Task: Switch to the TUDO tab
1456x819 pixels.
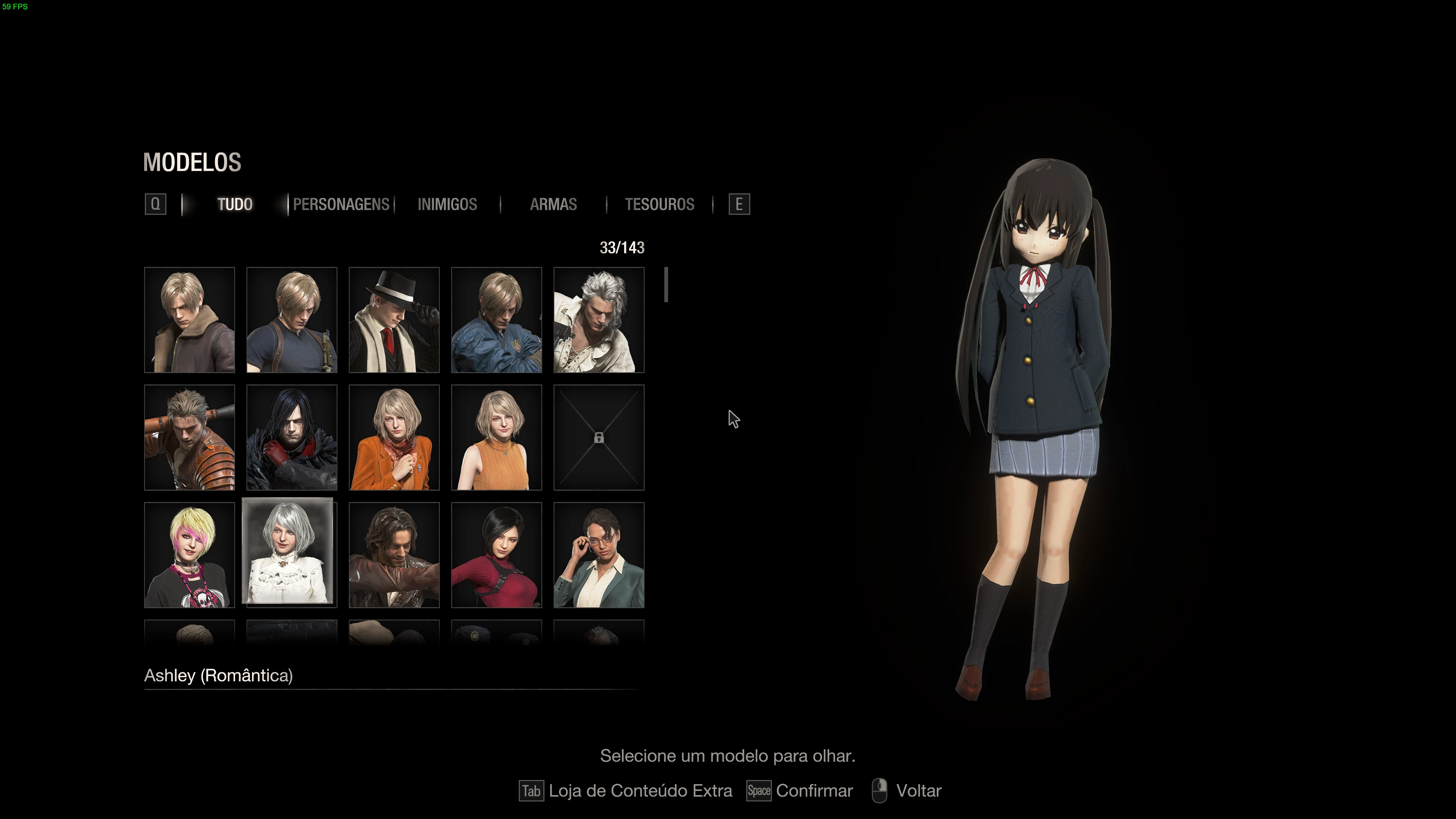Action: (x=235, y=204)
